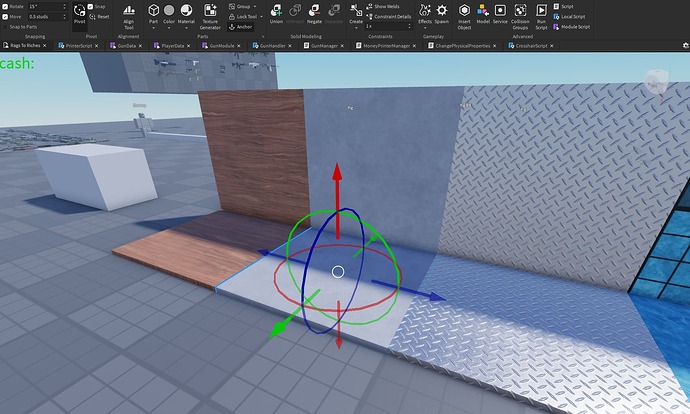This screenshot has height=414, width=690.
Task: Negate the selected part
Action: (314, 14)
